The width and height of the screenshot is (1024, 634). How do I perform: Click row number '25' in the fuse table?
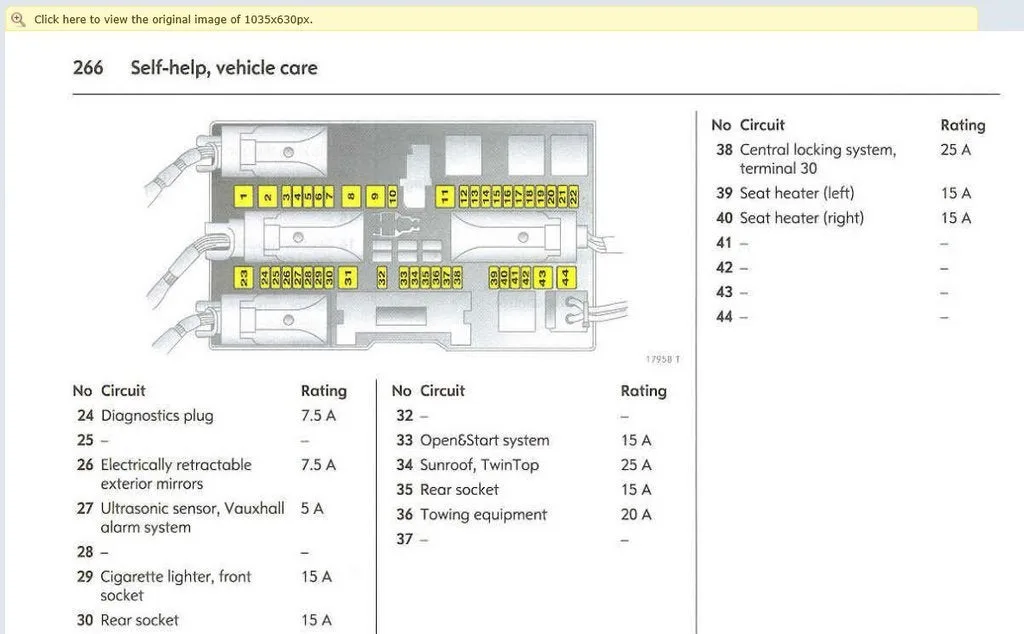coord(85,440)
